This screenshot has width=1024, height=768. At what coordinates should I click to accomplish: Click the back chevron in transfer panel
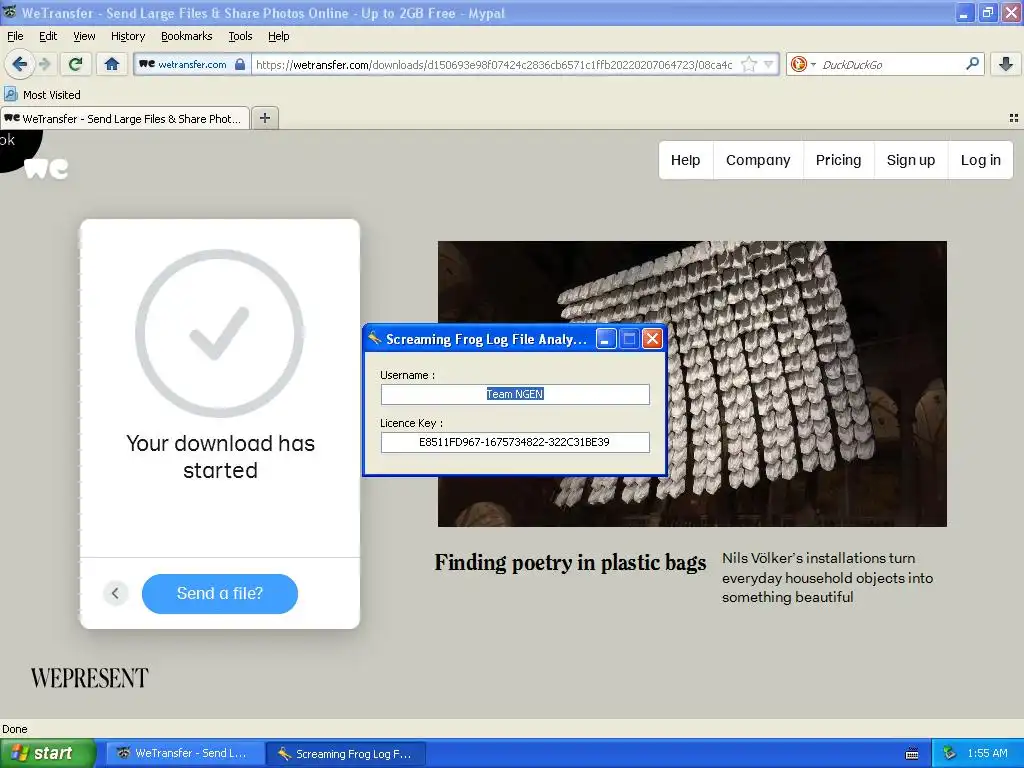pyautogui.click(x=116, y=593)
